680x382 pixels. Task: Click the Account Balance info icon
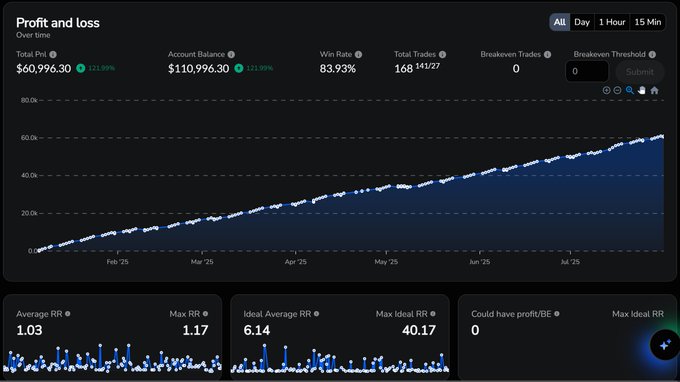click(x=231, y=55)
